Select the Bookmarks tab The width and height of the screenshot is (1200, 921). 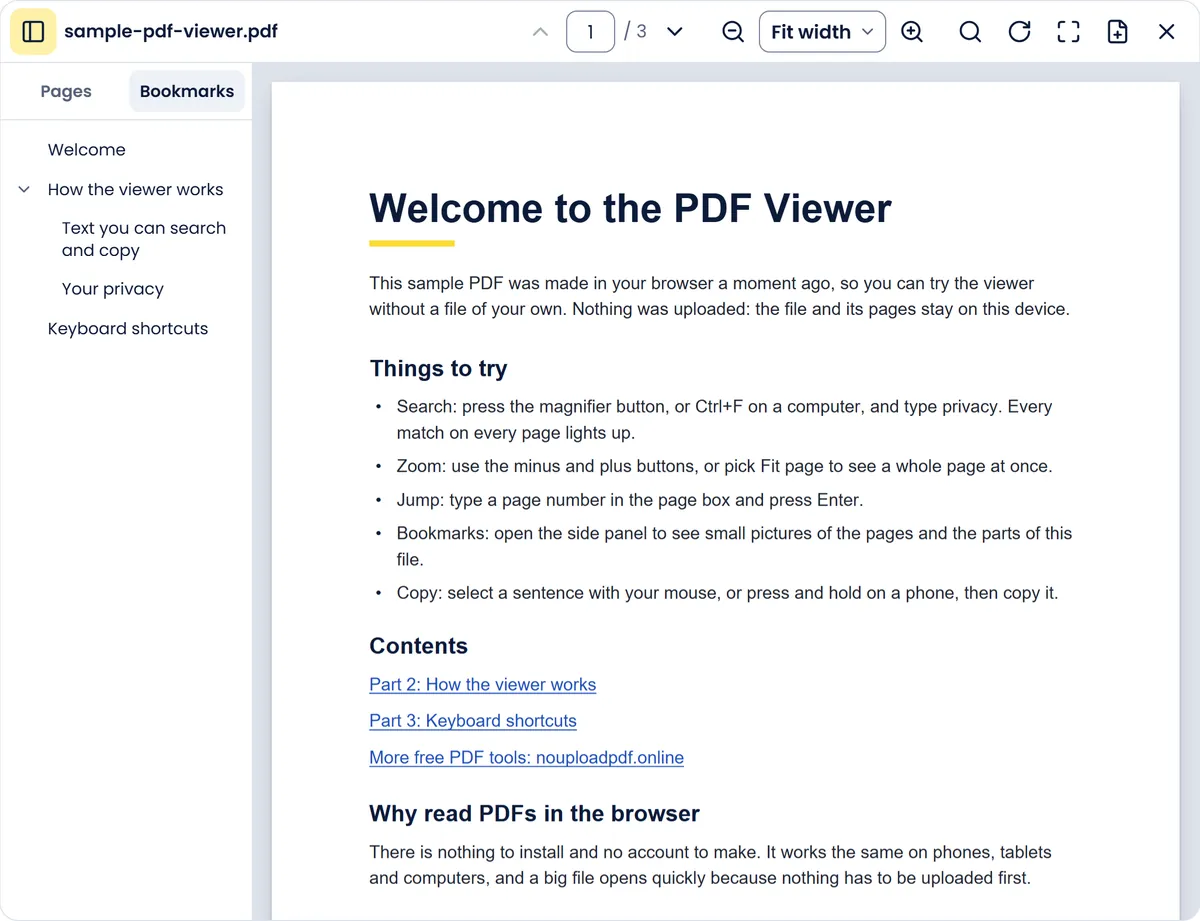187,91
